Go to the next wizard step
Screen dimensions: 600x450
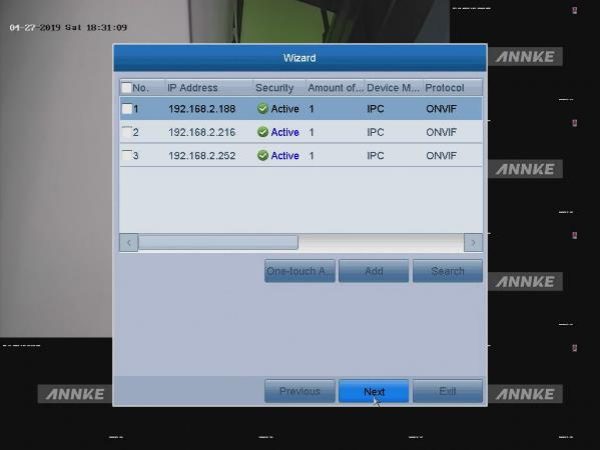[x=373, y=391]
